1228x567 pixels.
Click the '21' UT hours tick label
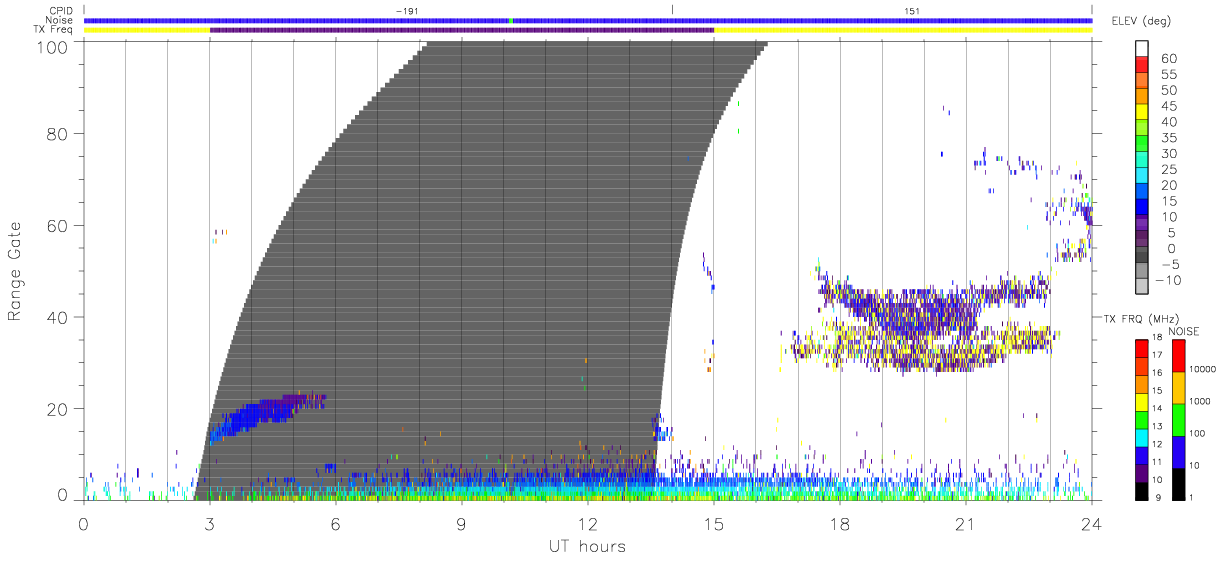[966, 523]
